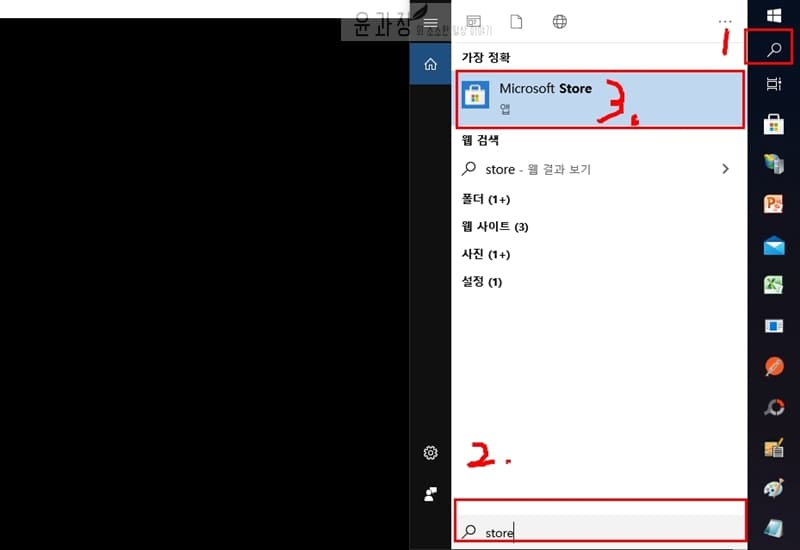Open the paint palette taskbar app
The image size is (800, 550).
pyautogui.click(x=774, y=488)
